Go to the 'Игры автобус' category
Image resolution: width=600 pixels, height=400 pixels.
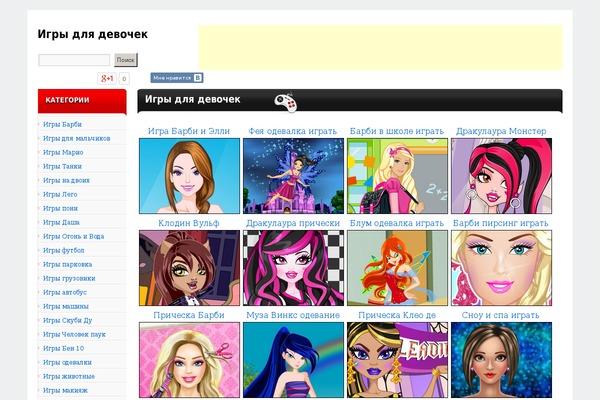[65, 292]
